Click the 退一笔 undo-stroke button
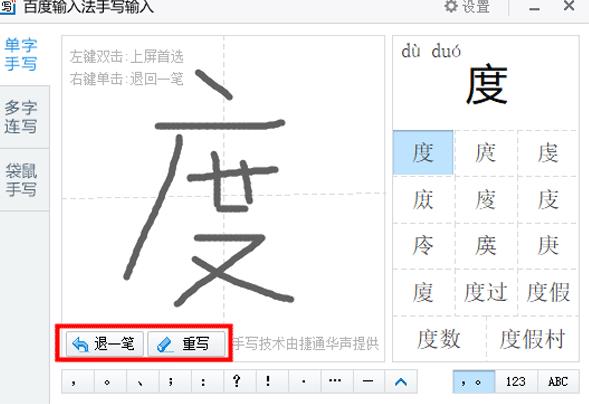Screen dimensions: 589x404 pyautogui.click(x=105, y=344)
